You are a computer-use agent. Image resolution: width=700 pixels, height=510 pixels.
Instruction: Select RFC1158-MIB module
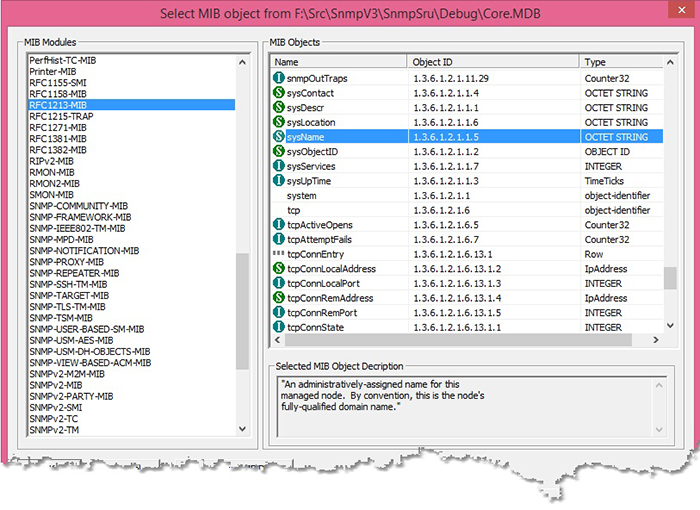[58, 94]
